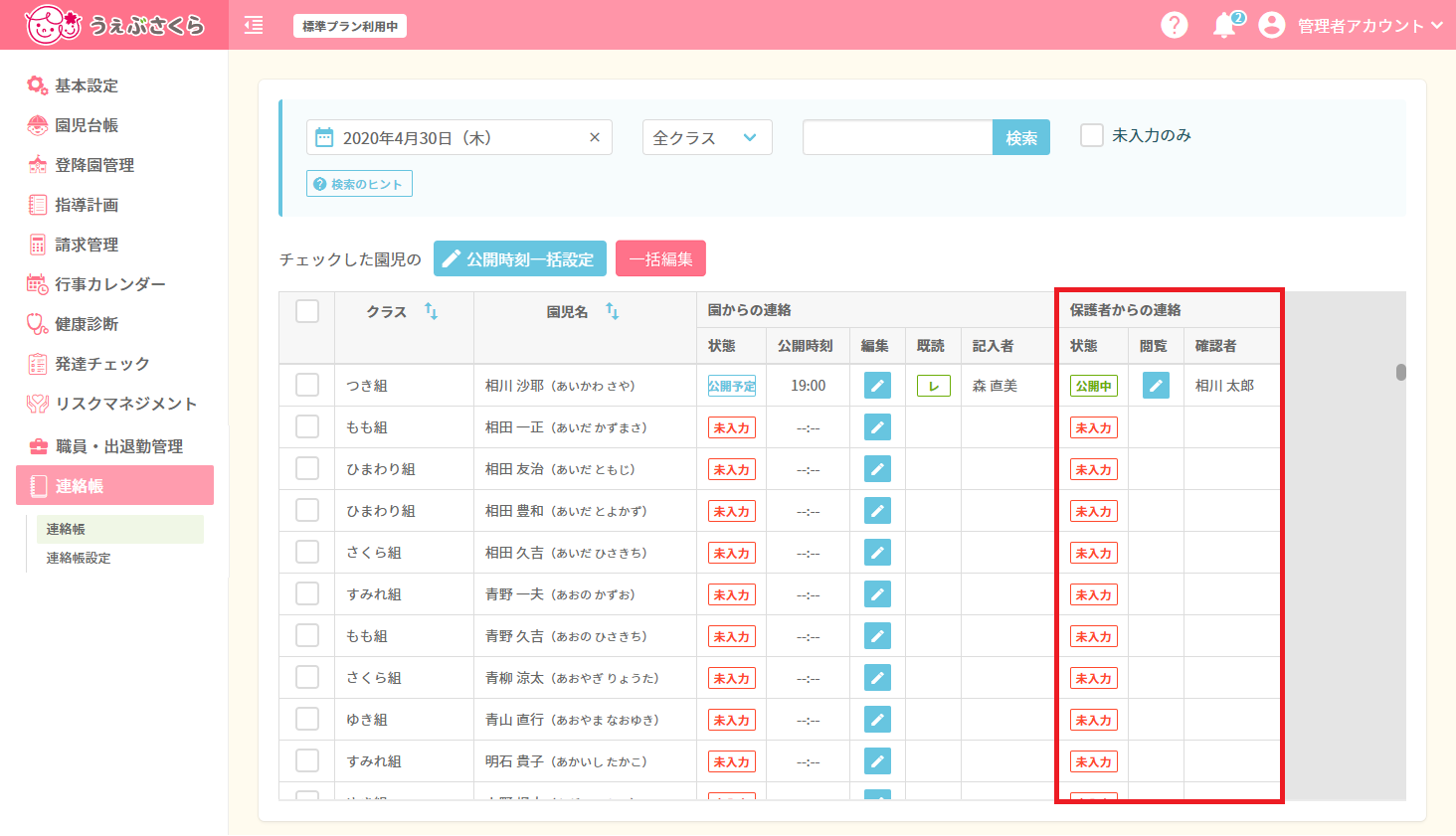
Task: Edit 園からの連絡 for 青柳 涼太
Action: [x=877, y=677]
